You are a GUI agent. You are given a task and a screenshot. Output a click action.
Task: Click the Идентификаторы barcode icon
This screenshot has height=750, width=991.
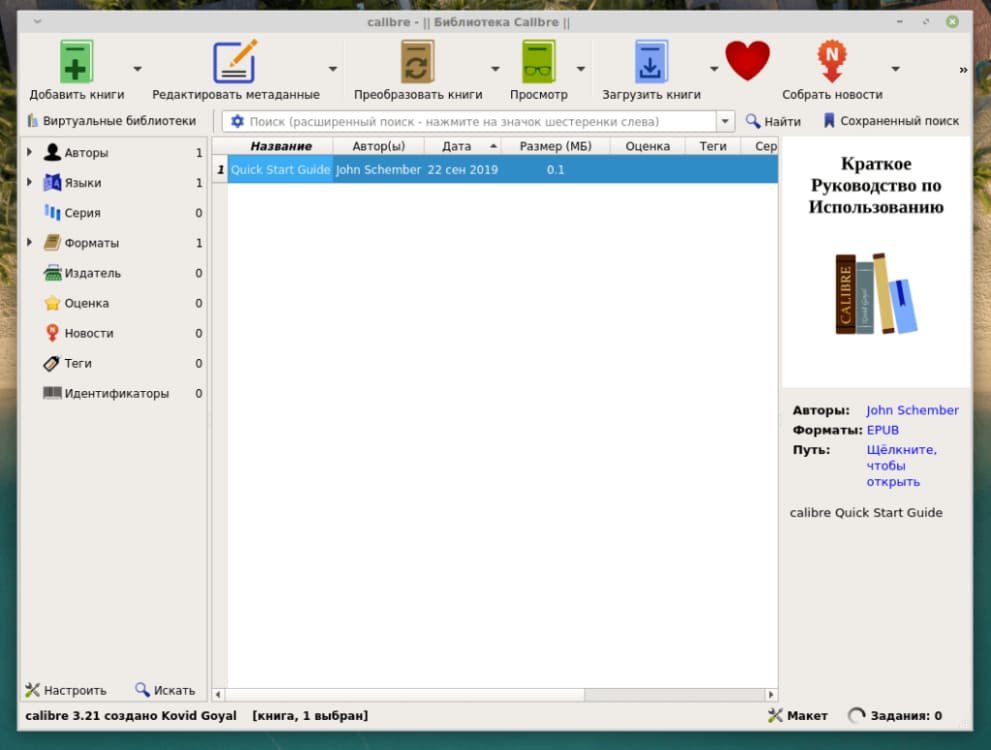tap(52, 393)
